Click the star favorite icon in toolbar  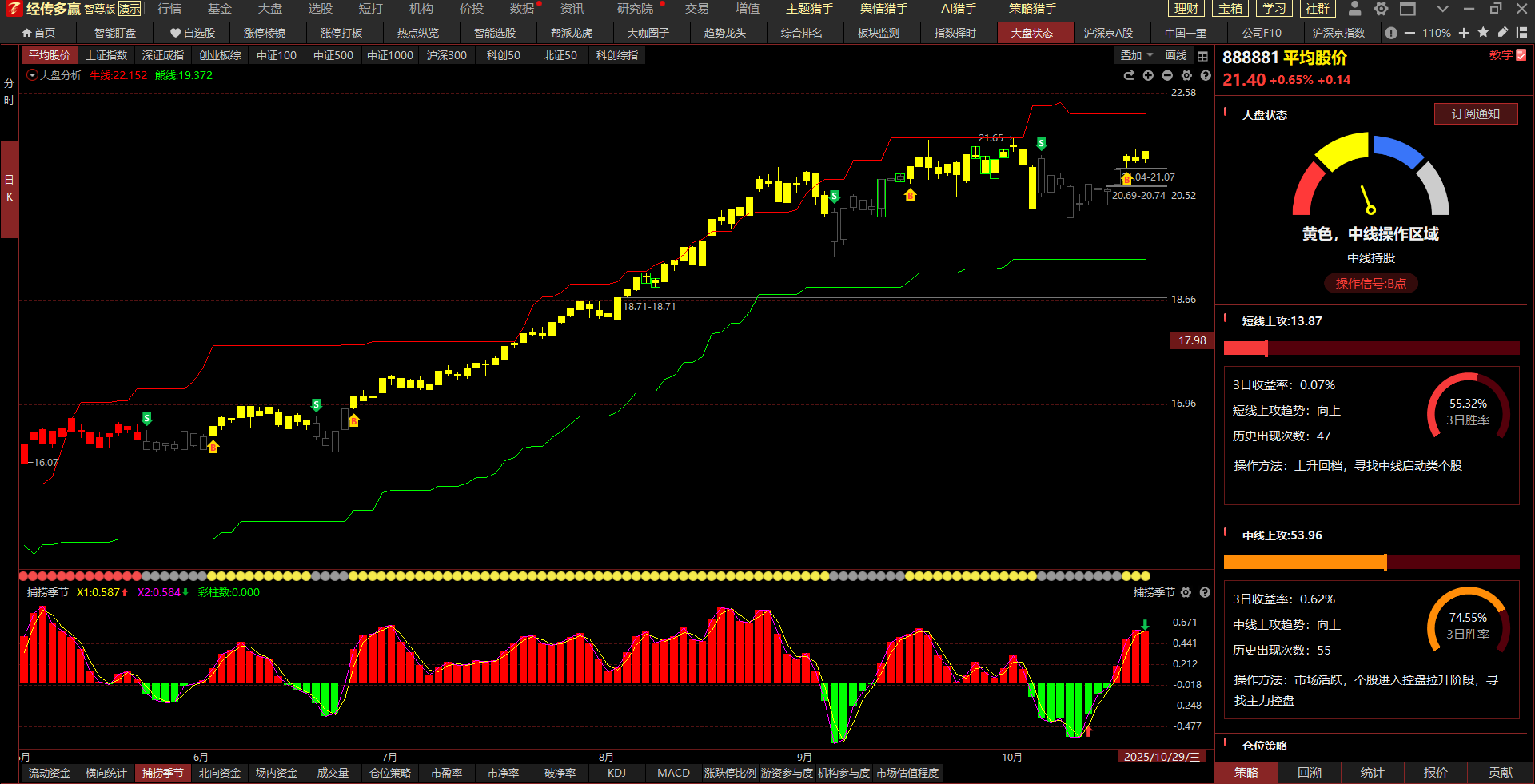pos(1483,33)
